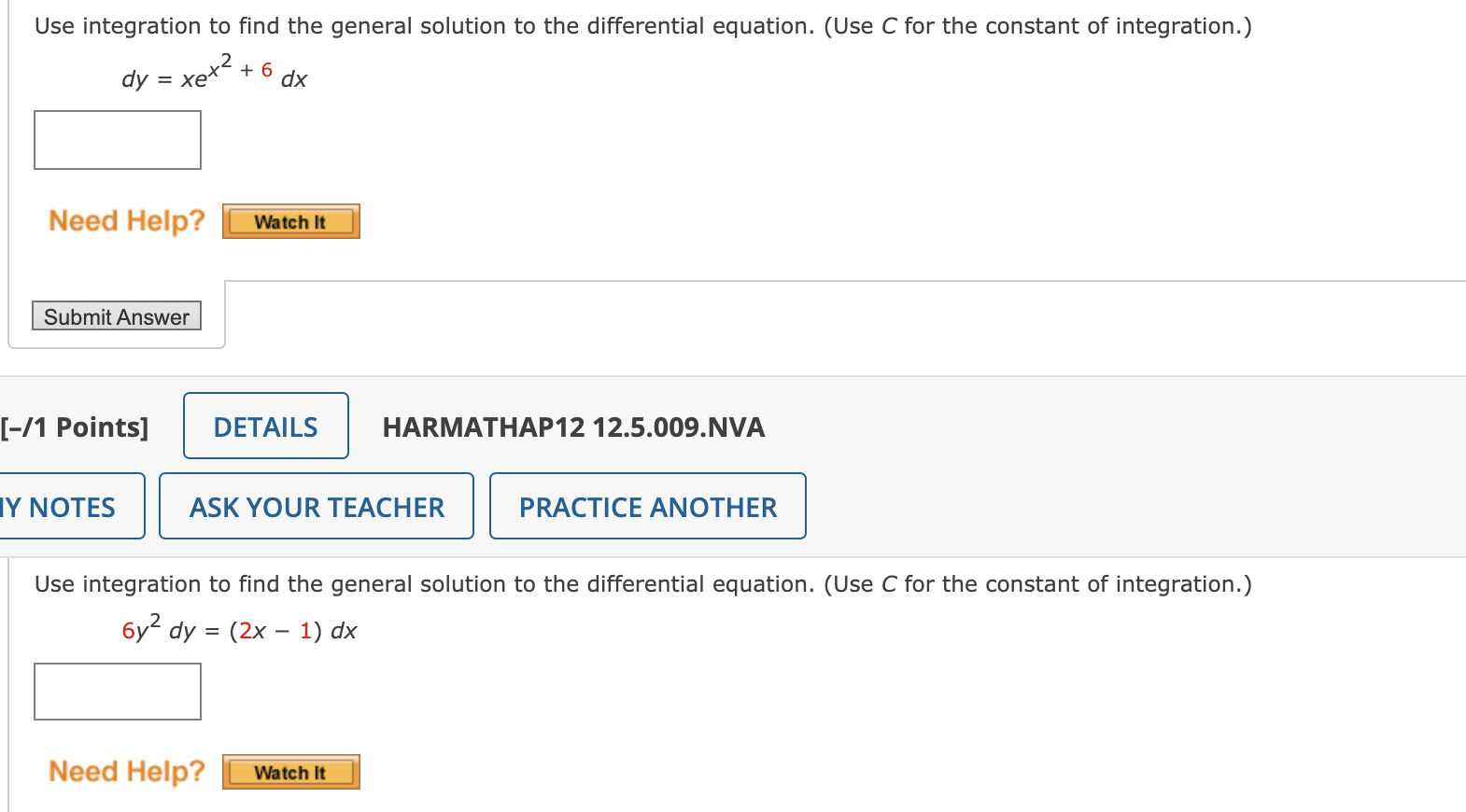Click the Need Help? label on the second problem
Screen dimensions: 1466x812
(126, 772)
